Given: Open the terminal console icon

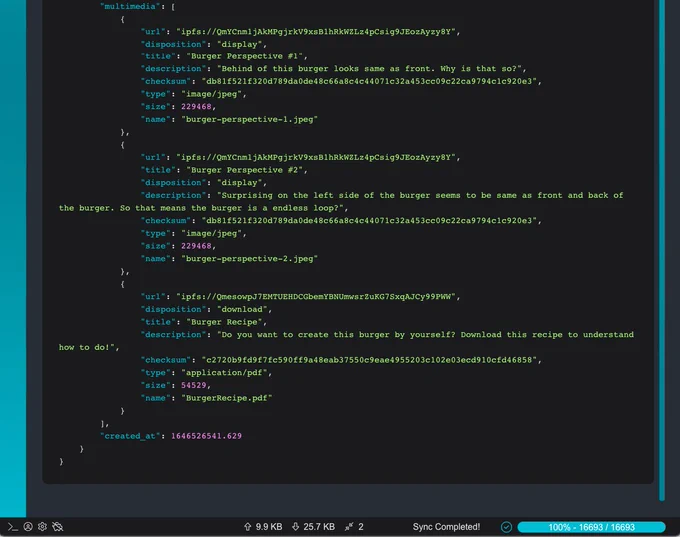Looking at the screenshot, I should (13, 527).
